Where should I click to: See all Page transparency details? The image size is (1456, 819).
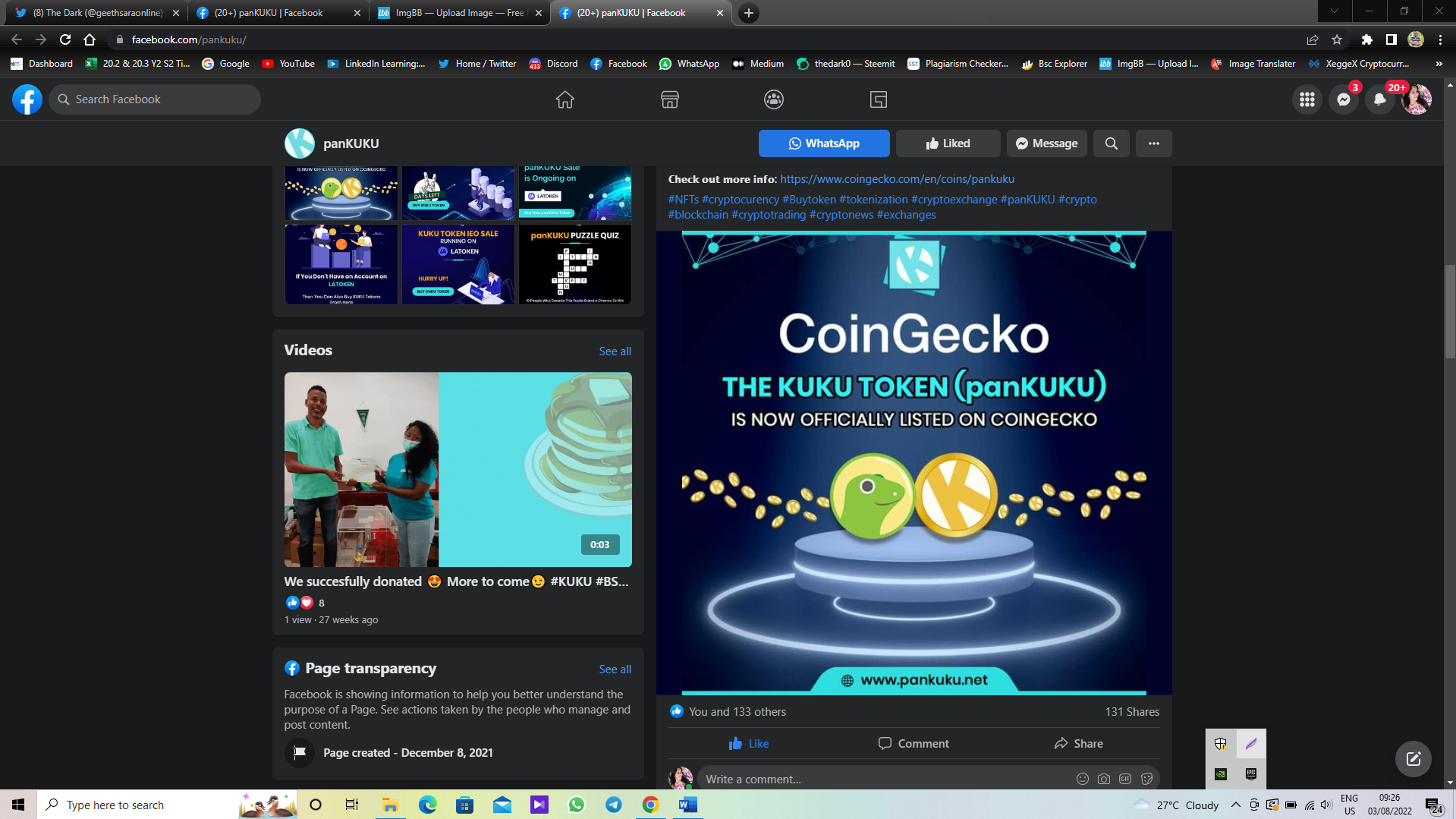(x=615, y=669)
